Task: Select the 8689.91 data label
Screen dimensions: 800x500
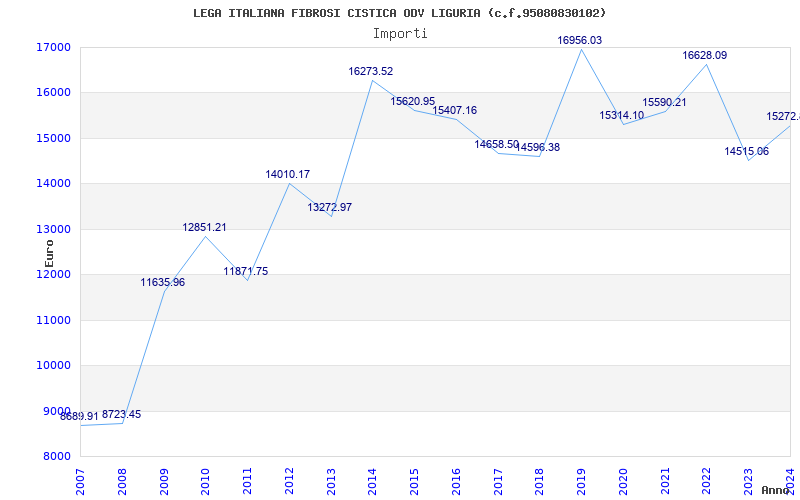Action: pyautogui.click(x=79, y=416)
